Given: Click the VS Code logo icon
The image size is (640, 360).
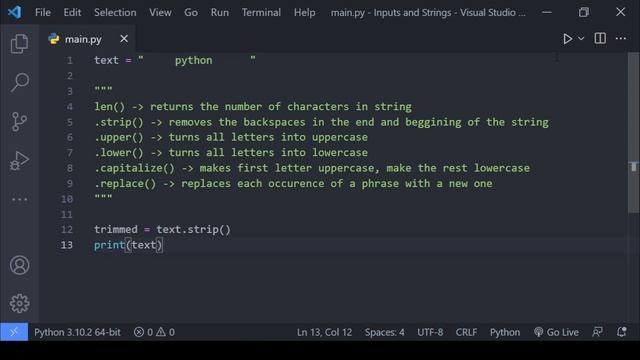Looking at the screenshot, I should pos(14,12).
